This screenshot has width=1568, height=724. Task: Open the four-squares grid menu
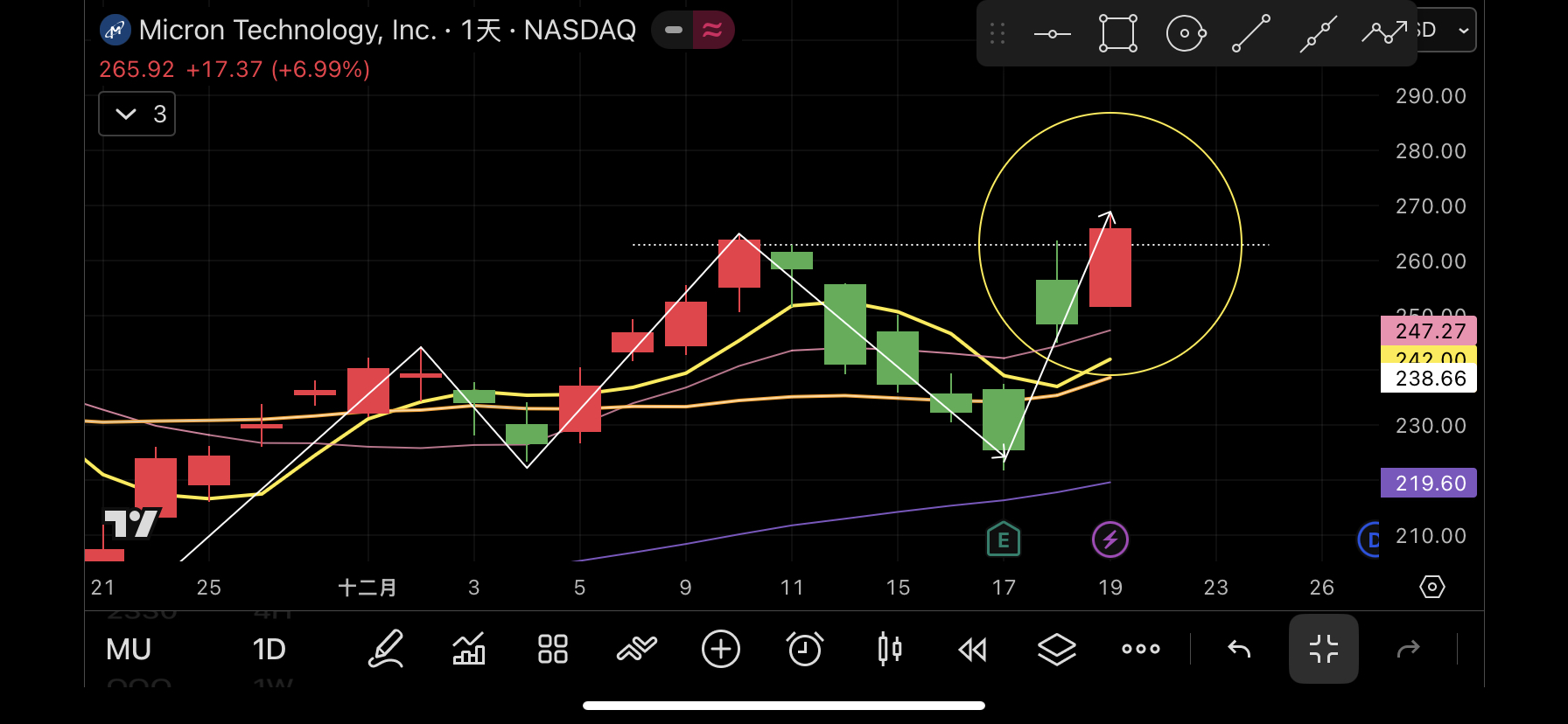pyautogui.click(x=553, y=650)
